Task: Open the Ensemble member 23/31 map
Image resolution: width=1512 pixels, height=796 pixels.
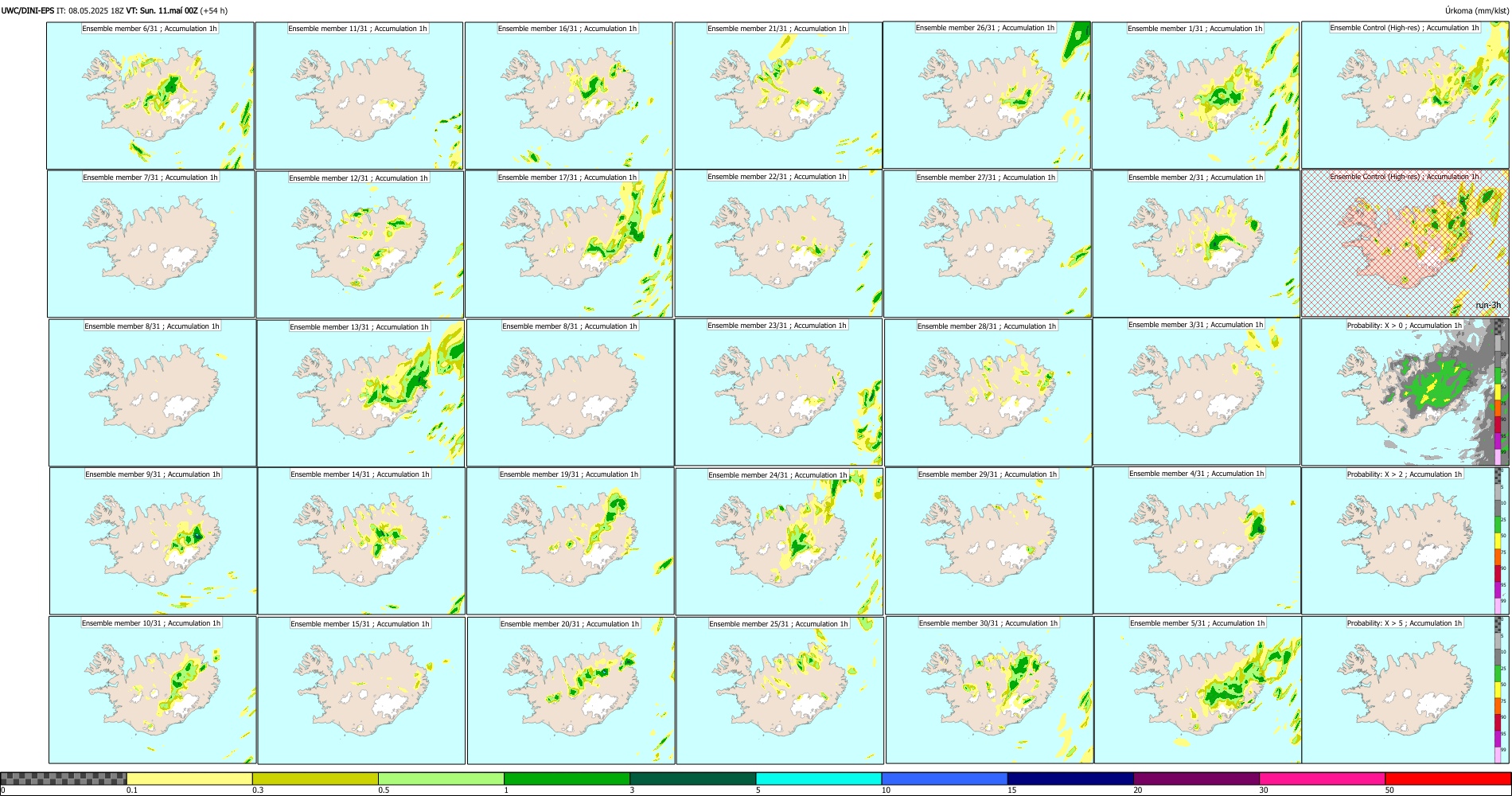Action: 778,392
